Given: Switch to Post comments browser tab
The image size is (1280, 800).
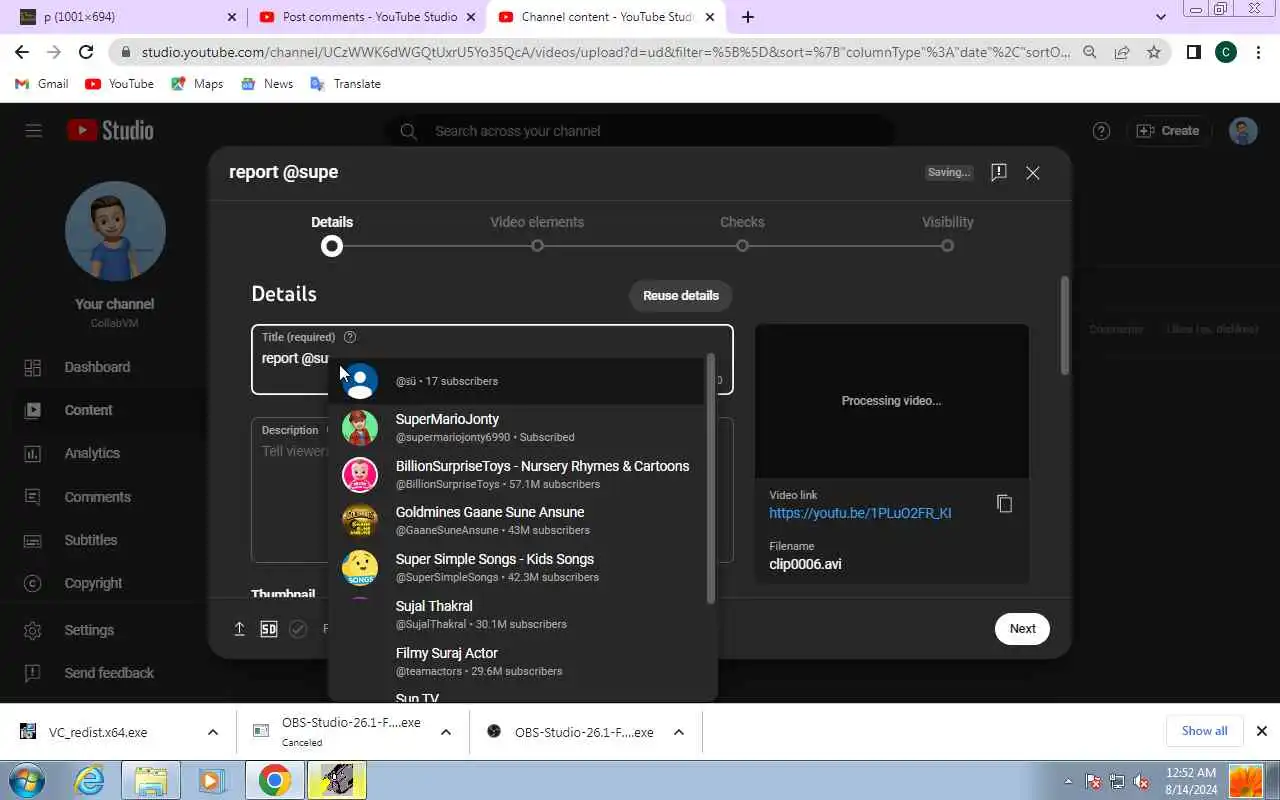Looking at the screenshot, I should tap(368, 17).
